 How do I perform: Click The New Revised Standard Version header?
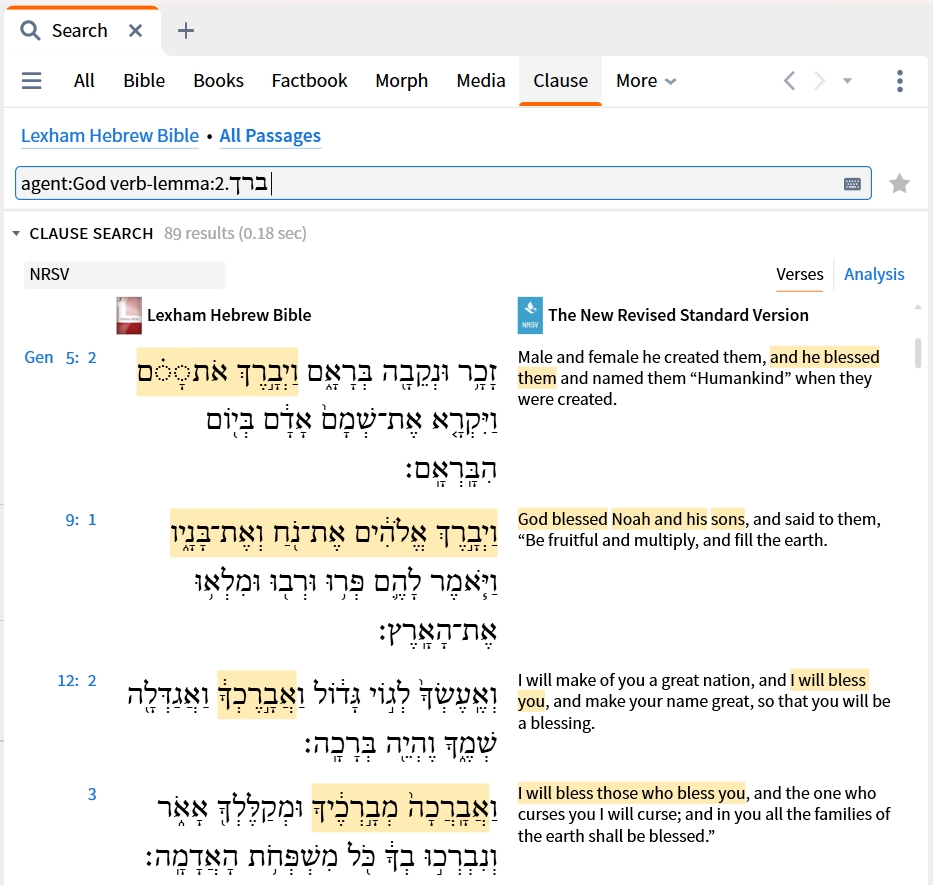tap(678, 315)
